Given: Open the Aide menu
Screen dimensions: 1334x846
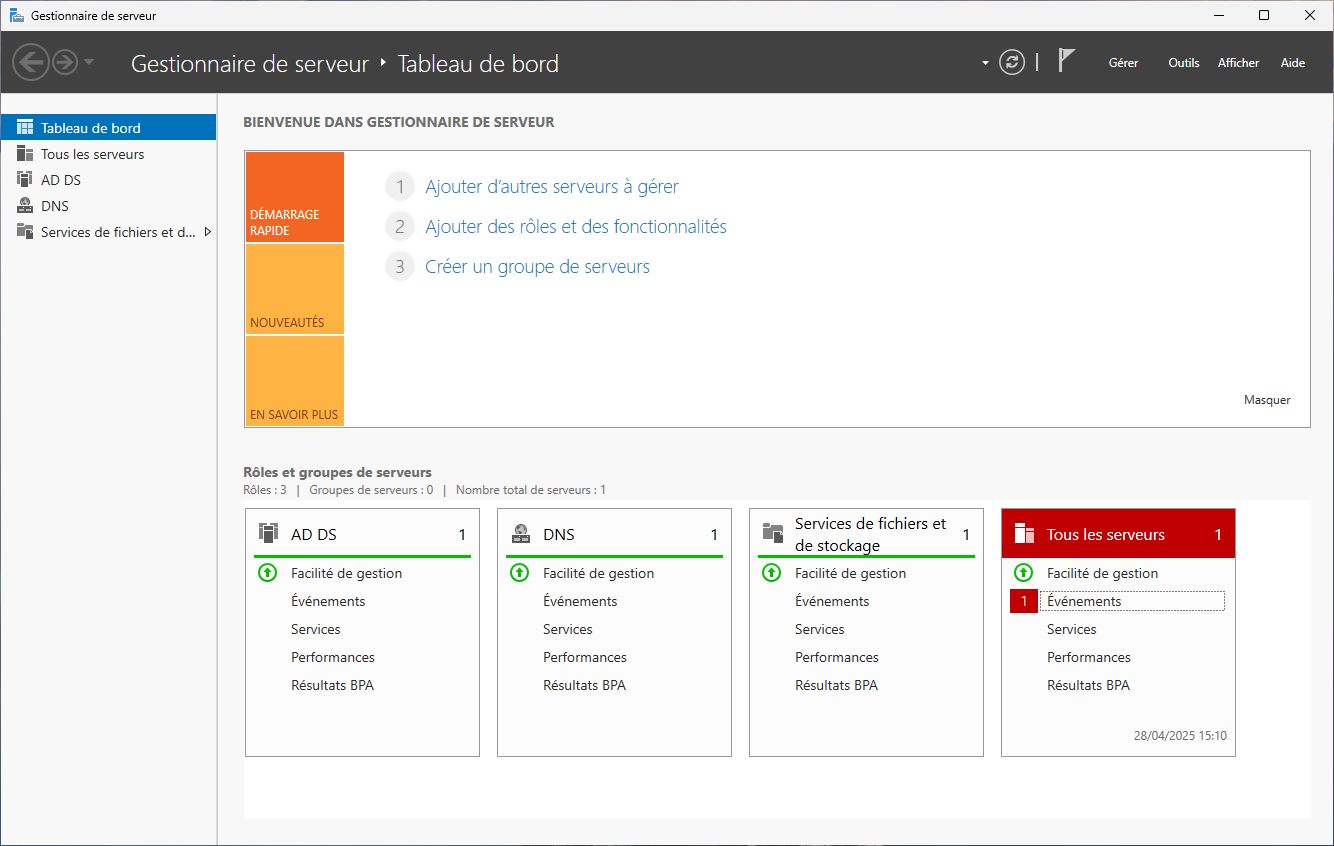Looking at the screenshot, I should pos(1293,63).
